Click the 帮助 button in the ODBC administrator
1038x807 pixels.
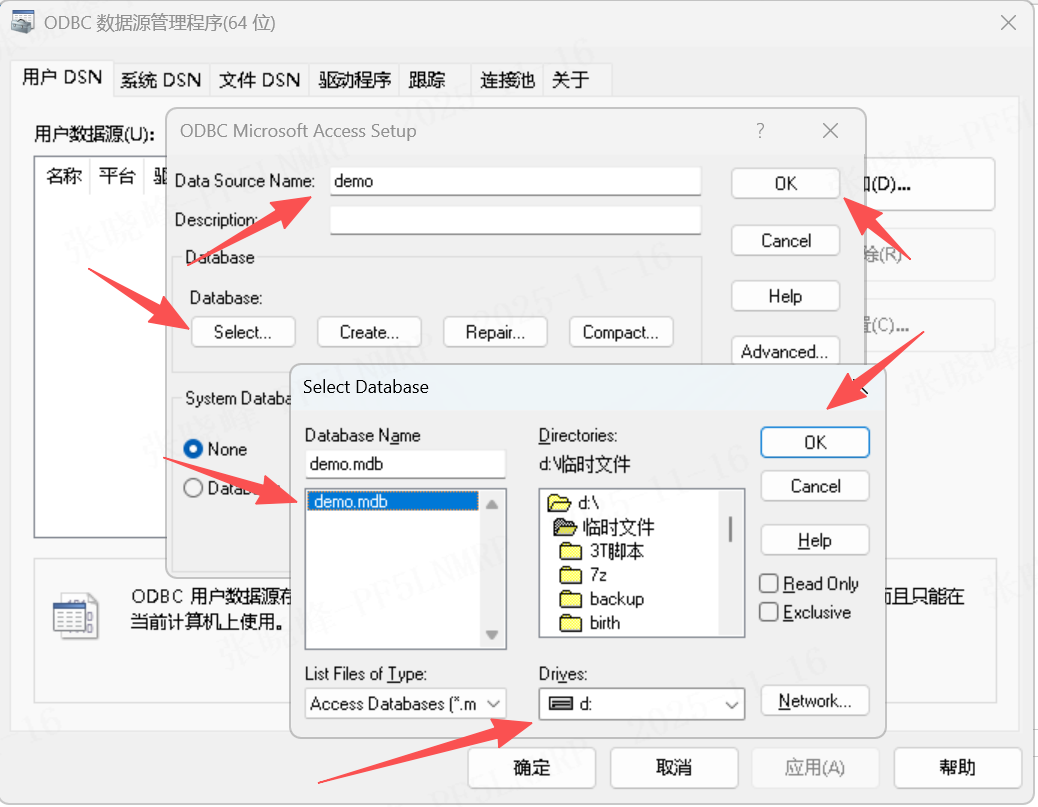click(x=957, y=768)
